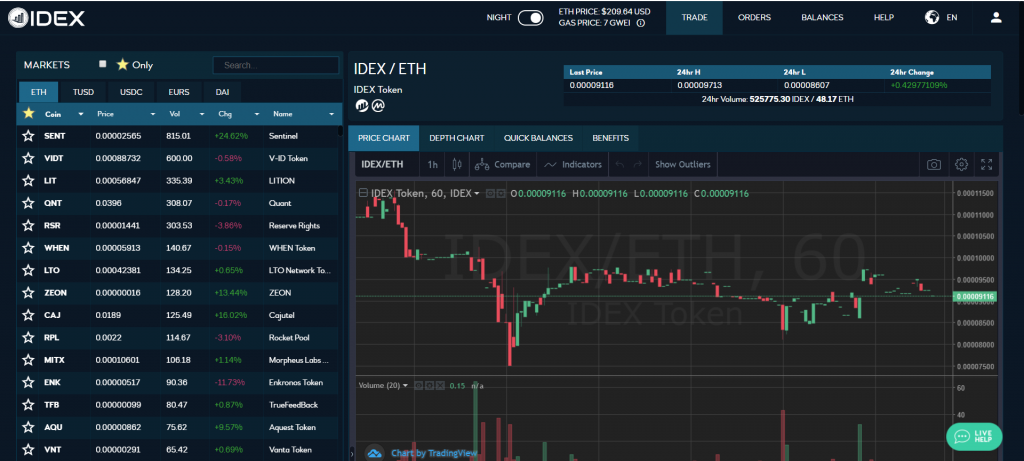Check the starred Only checkbox
The height and width of the screenshot is (461, 1024).
click(103, 64)
